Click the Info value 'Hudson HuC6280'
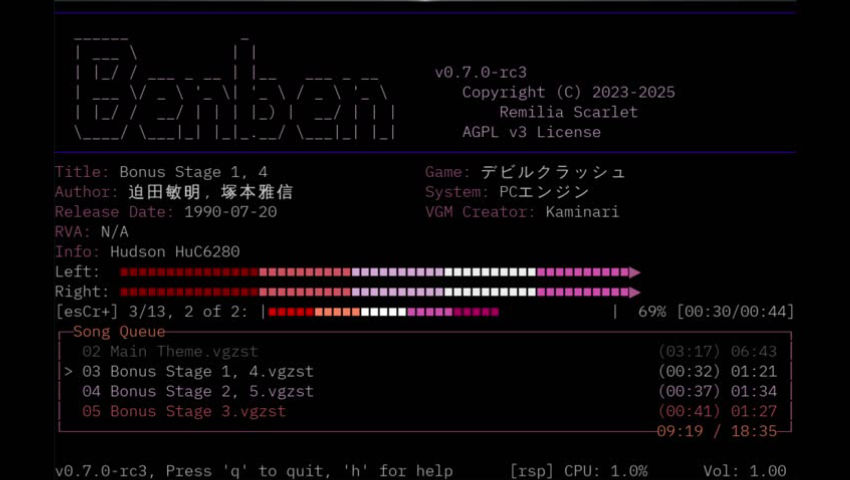The width and height of the screenshot is (850, 480). pos(175,252)
